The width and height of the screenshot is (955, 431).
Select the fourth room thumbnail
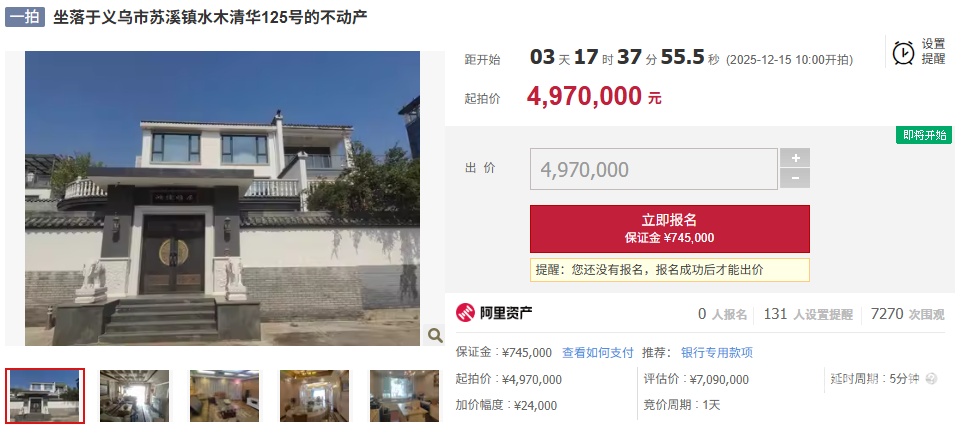(x=314, y=396)
